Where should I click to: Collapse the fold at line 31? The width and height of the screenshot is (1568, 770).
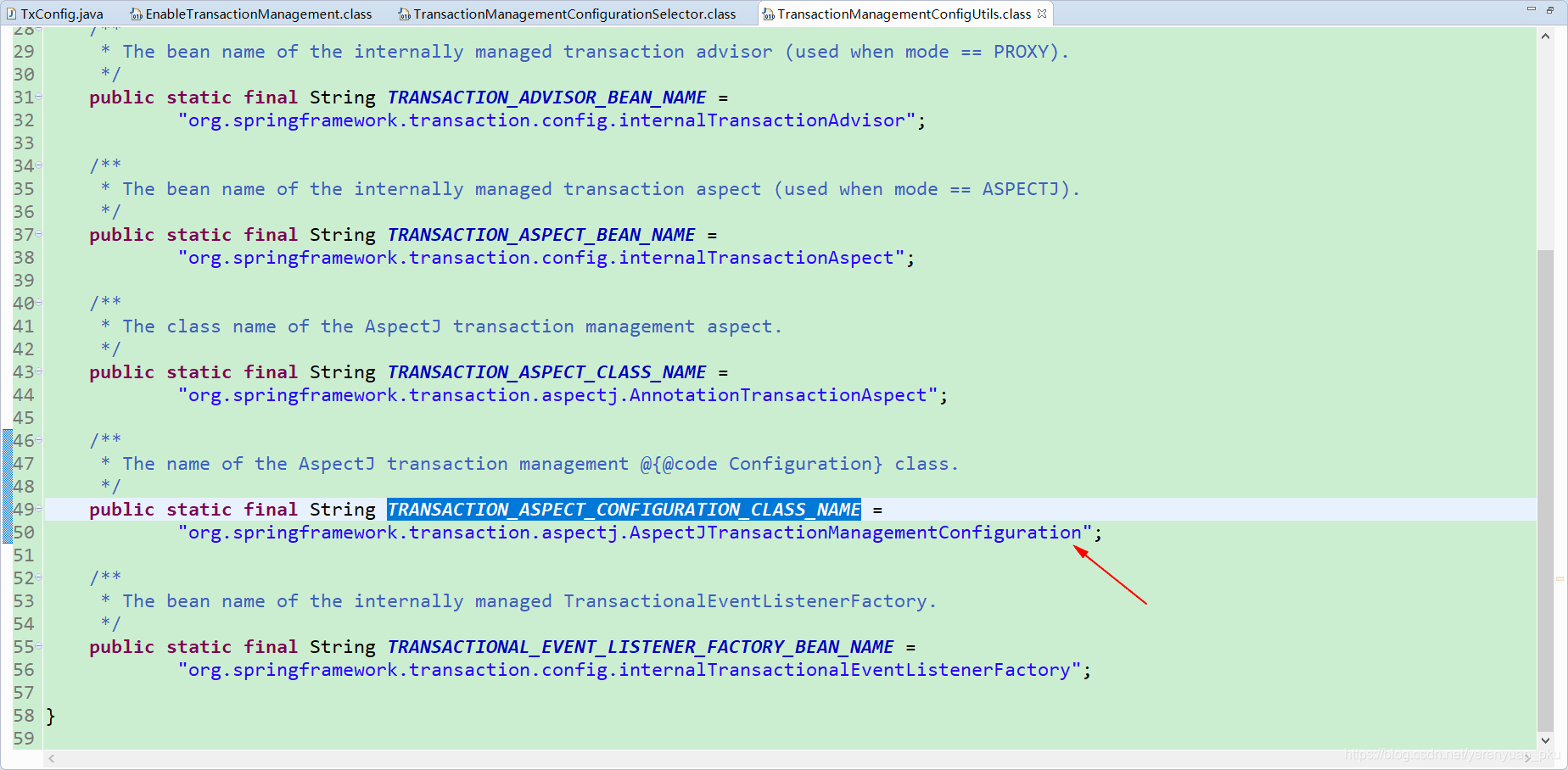click(x=39, y=98)
